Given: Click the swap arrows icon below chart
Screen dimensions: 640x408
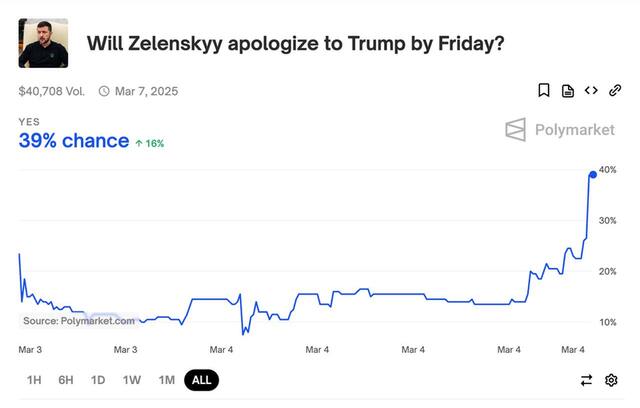Looking at the screenshot, I should tap(587, 380).
